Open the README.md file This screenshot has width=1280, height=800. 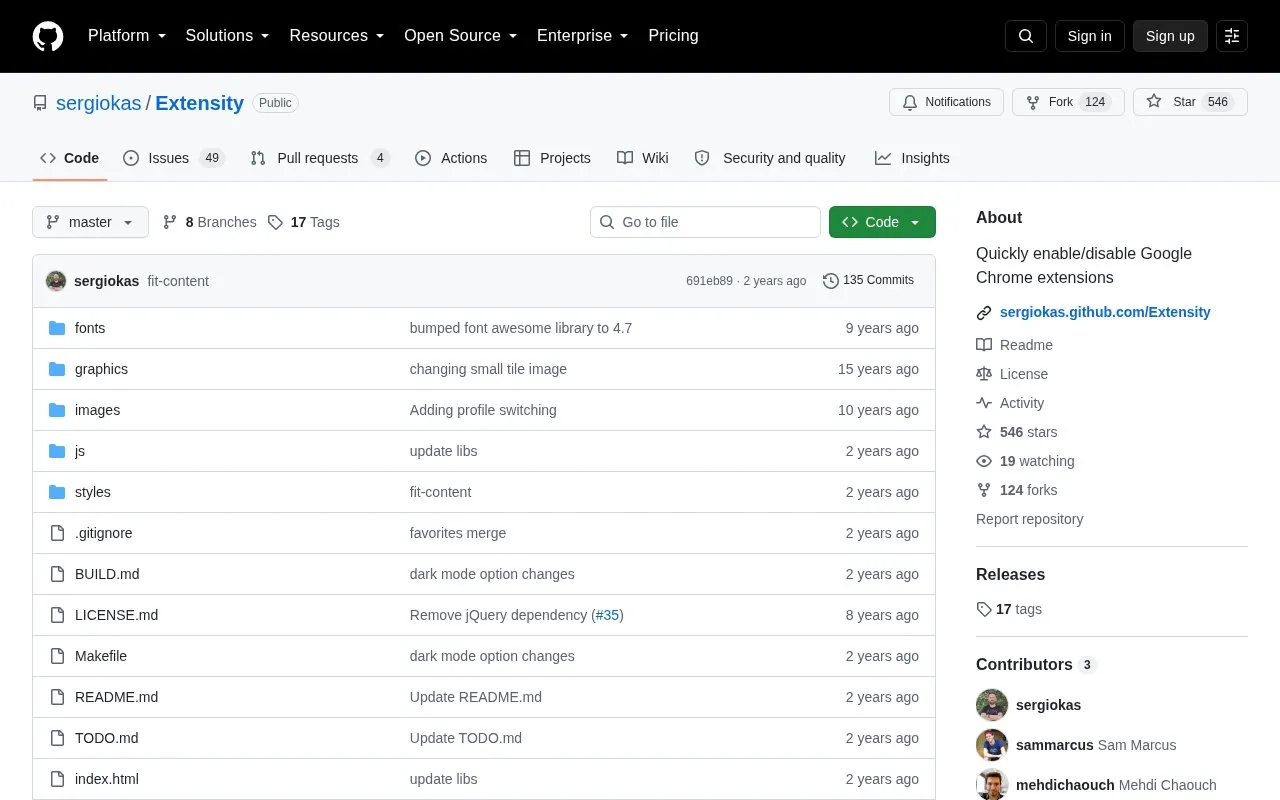tap(116, 697)
